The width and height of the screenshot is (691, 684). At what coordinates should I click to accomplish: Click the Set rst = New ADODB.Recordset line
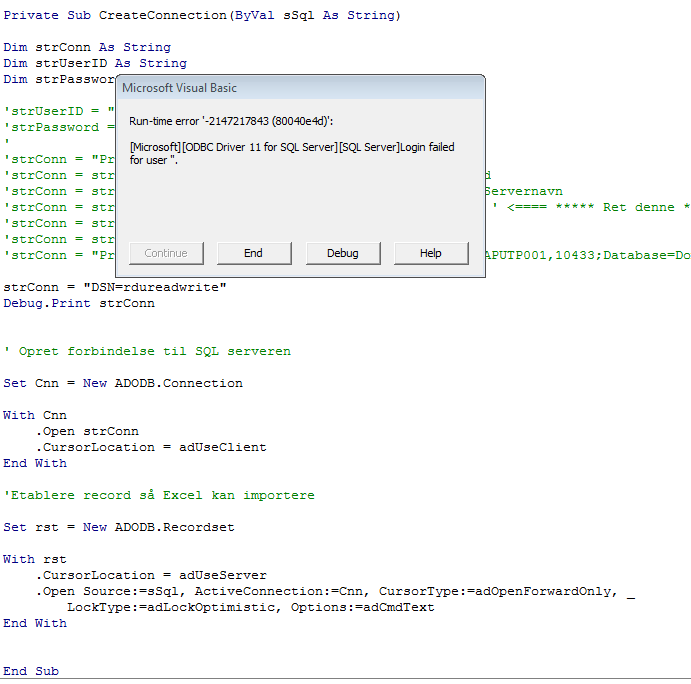coord(119,527)
